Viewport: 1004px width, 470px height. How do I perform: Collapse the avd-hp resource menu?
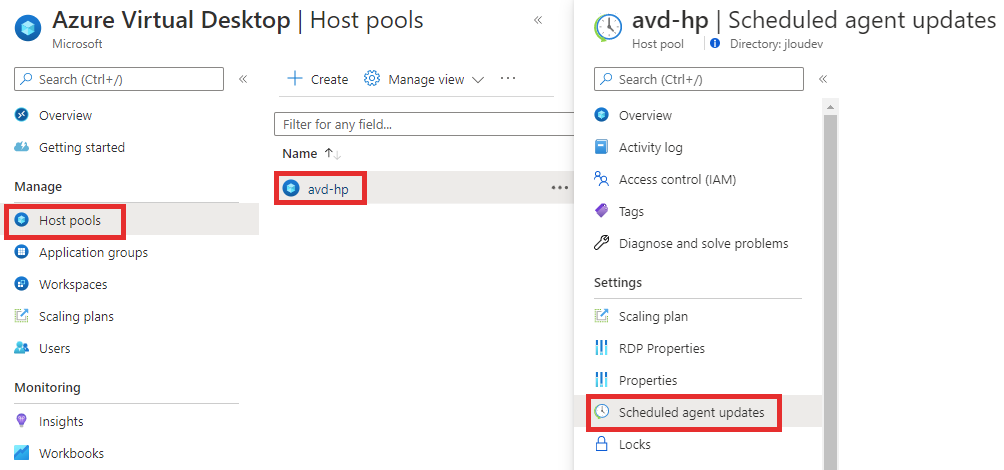coord(823,79)
